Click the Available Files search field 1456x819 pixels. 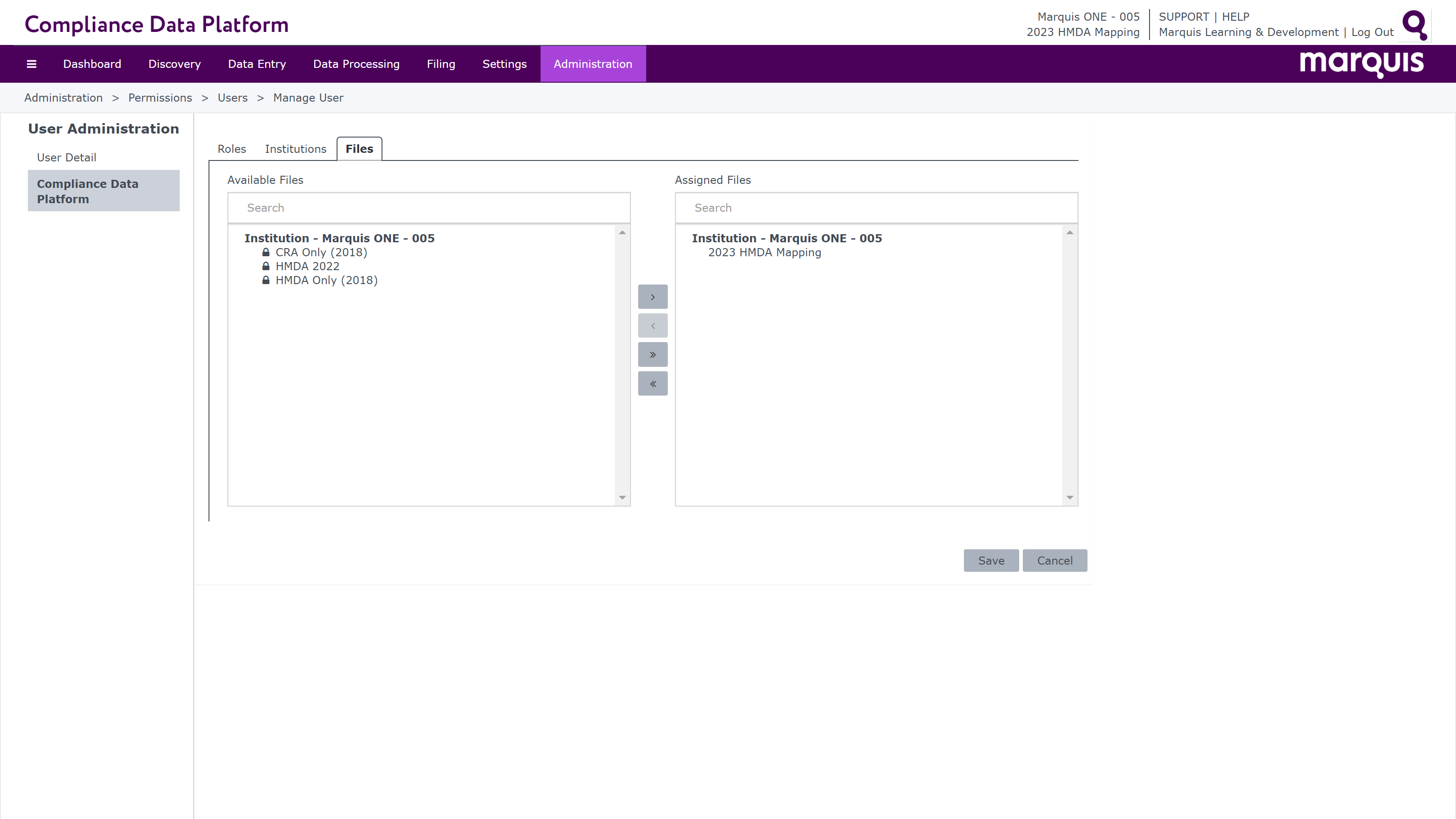point(429,208)
